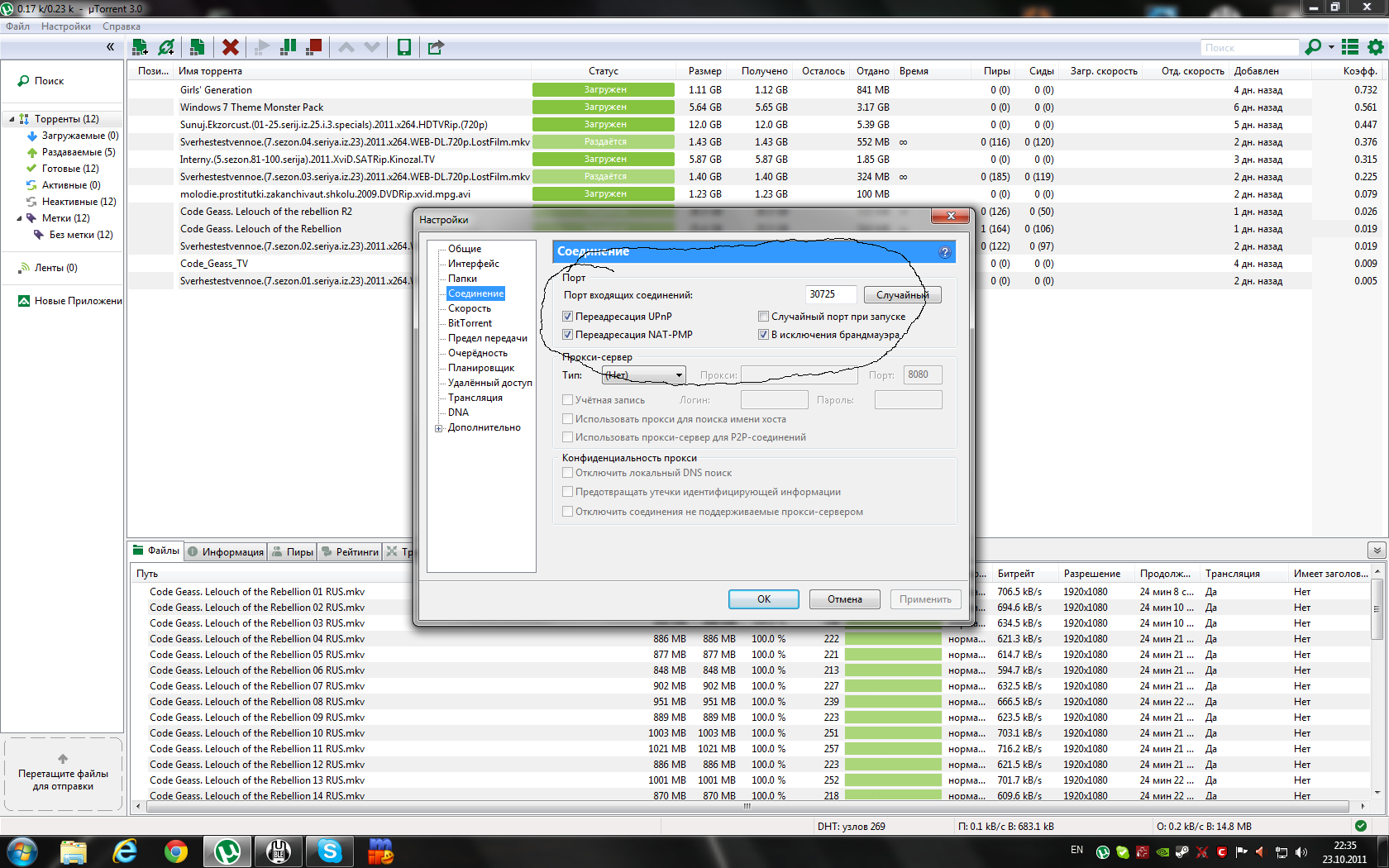
Task: Click the Pause torrent toolbar icon
Action: pyautogui.click(x=288, y=47)
